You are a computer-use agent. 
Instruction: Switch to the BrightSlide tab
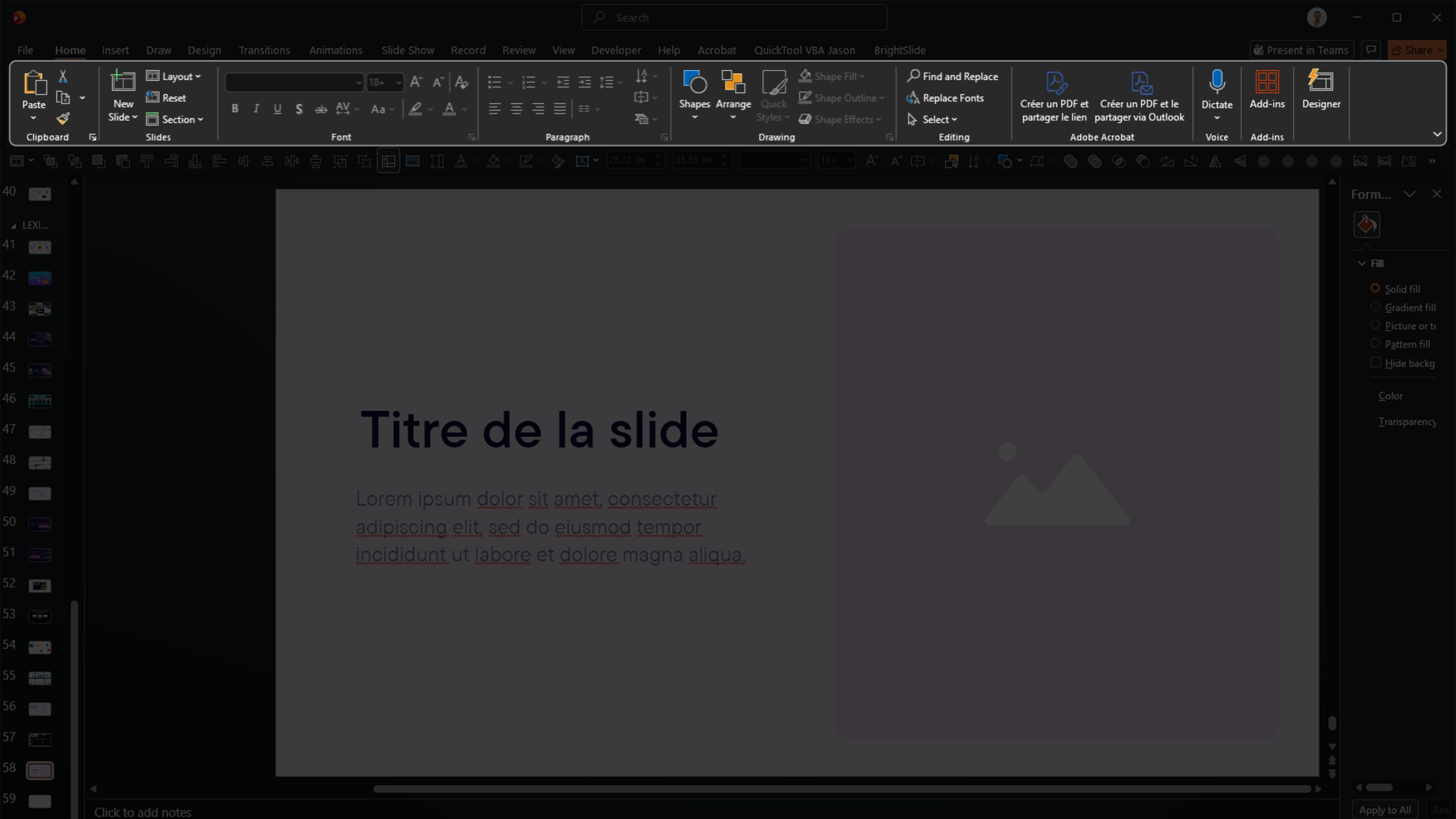point(900,50)
